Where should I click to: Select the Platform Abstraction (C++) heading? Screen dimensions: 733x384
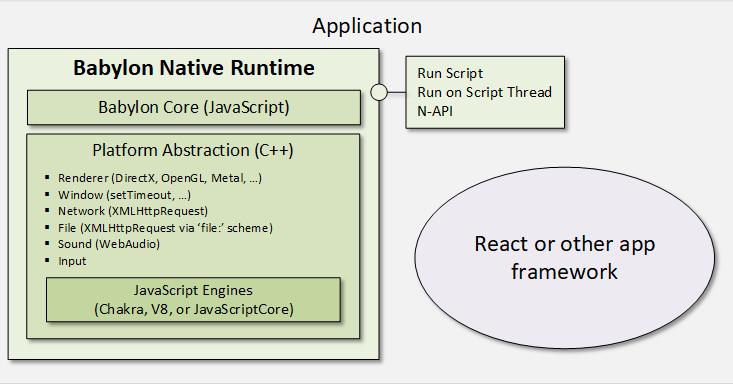coord(193,151)
